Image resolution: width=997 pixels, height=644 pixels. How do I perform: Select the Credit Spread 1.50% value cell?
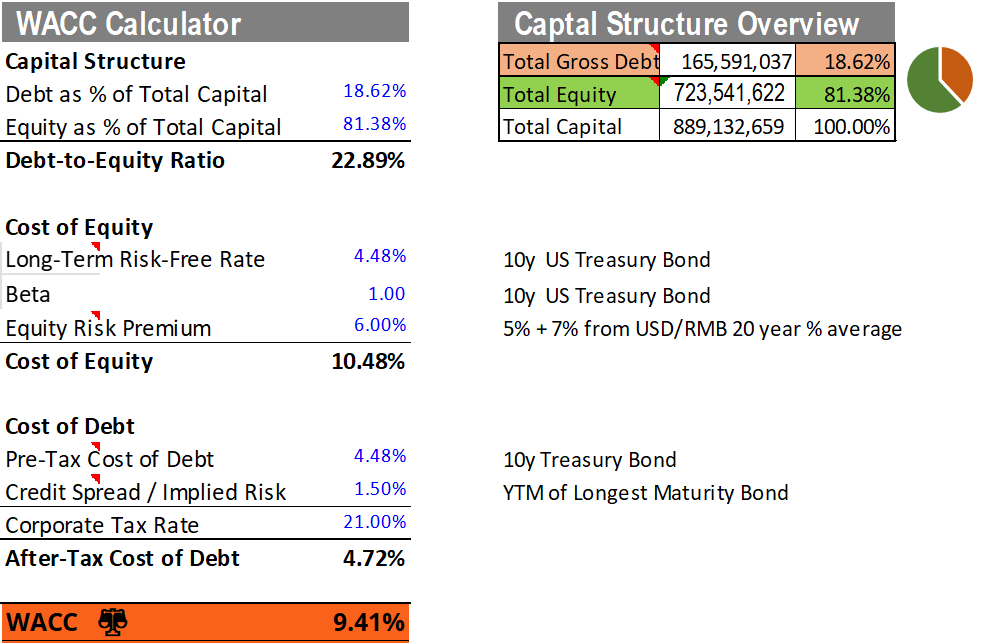379,490
